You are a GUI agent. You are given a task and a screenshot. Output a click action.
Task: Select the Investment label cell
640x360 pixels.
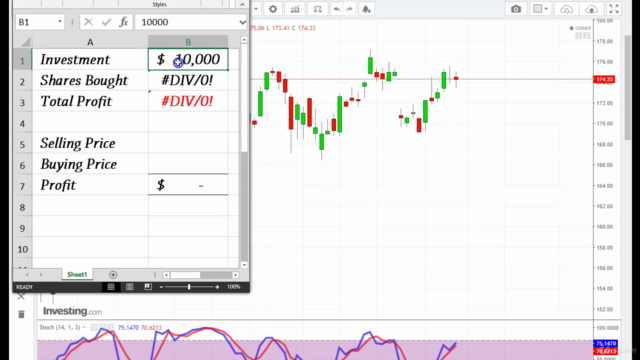tap(90, 60)
